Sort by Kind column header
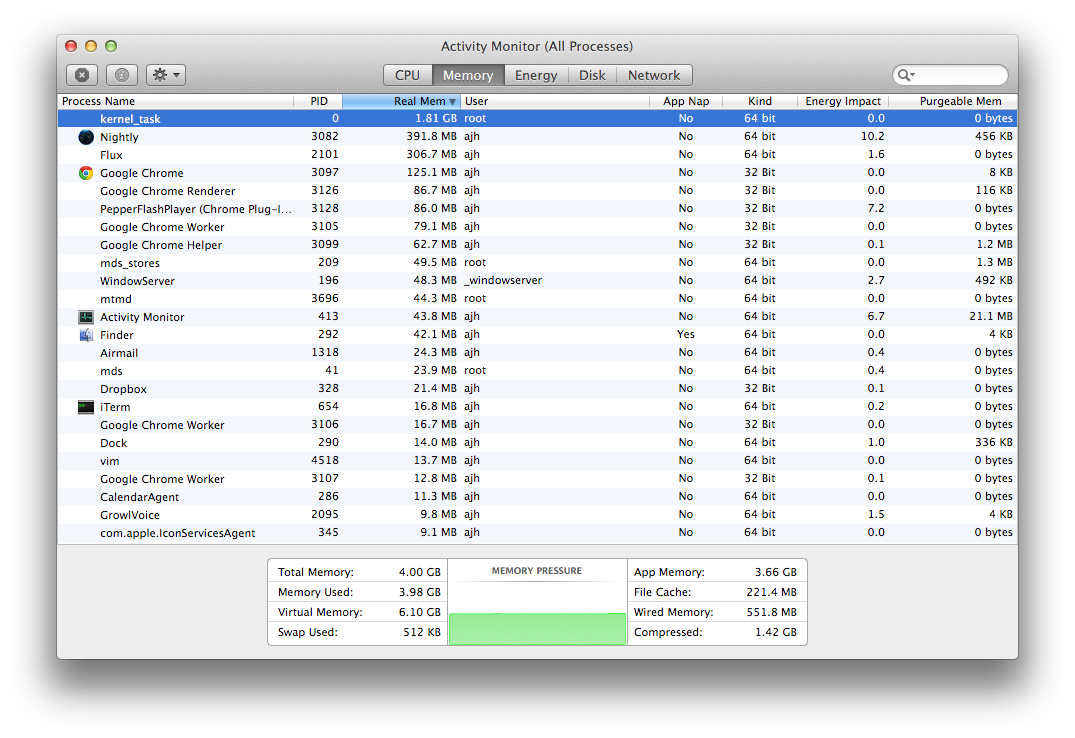This screenshot has height=738, width=1075. tap(760, 101)
